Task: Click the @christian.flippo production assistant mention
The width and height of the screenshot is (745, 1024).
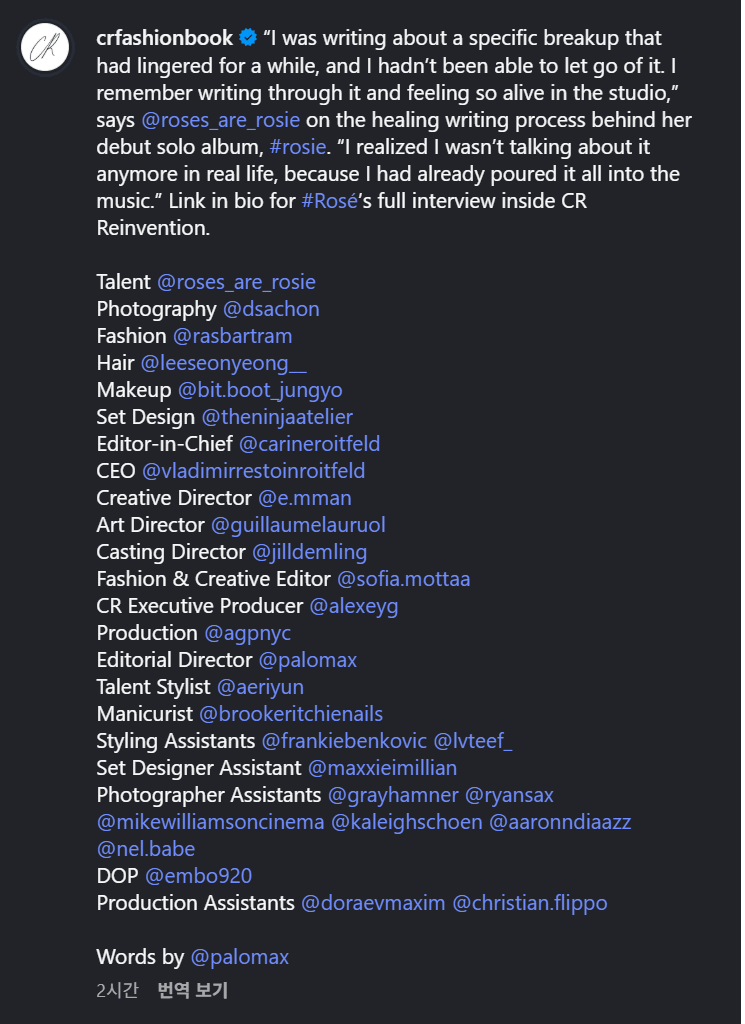Action: [x=530, y=903]
